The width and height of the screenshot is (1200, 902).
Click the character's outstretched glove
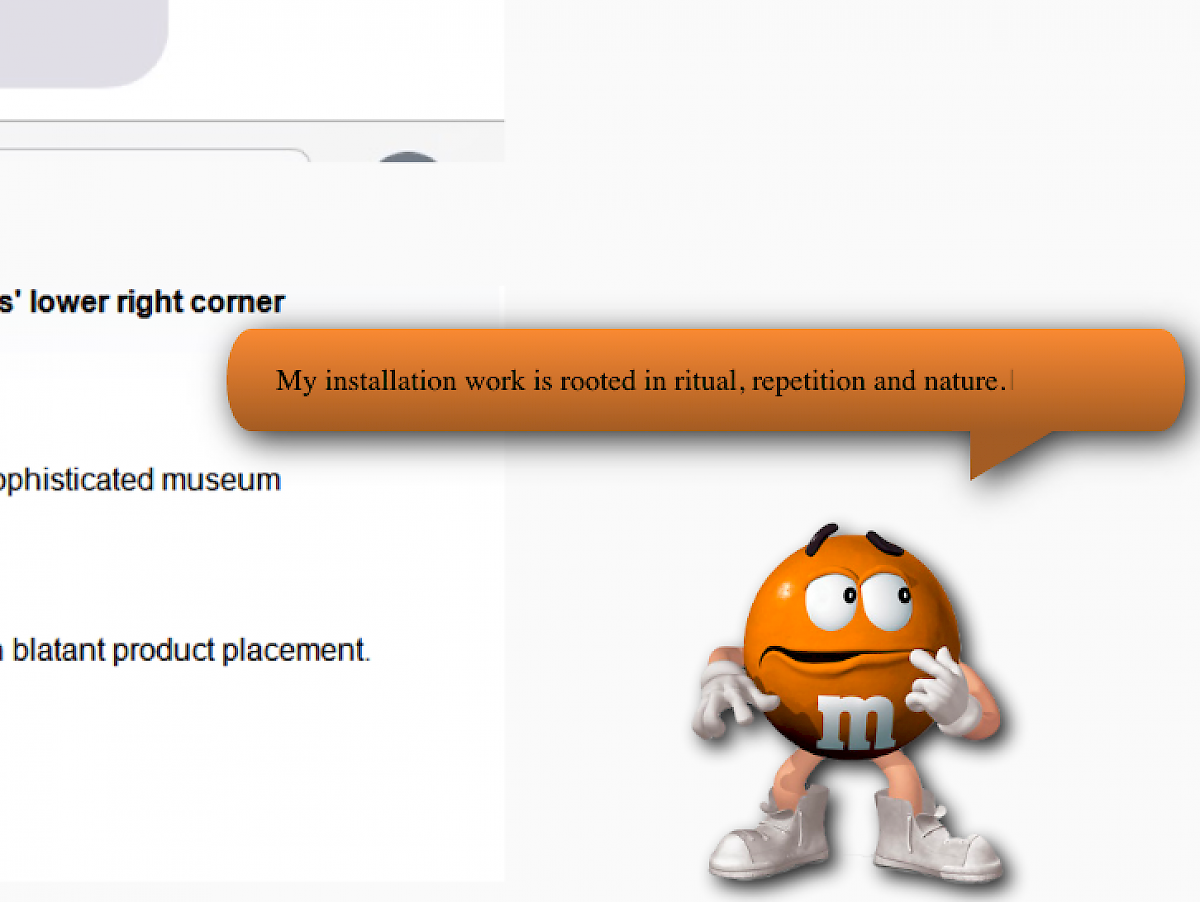727,697
